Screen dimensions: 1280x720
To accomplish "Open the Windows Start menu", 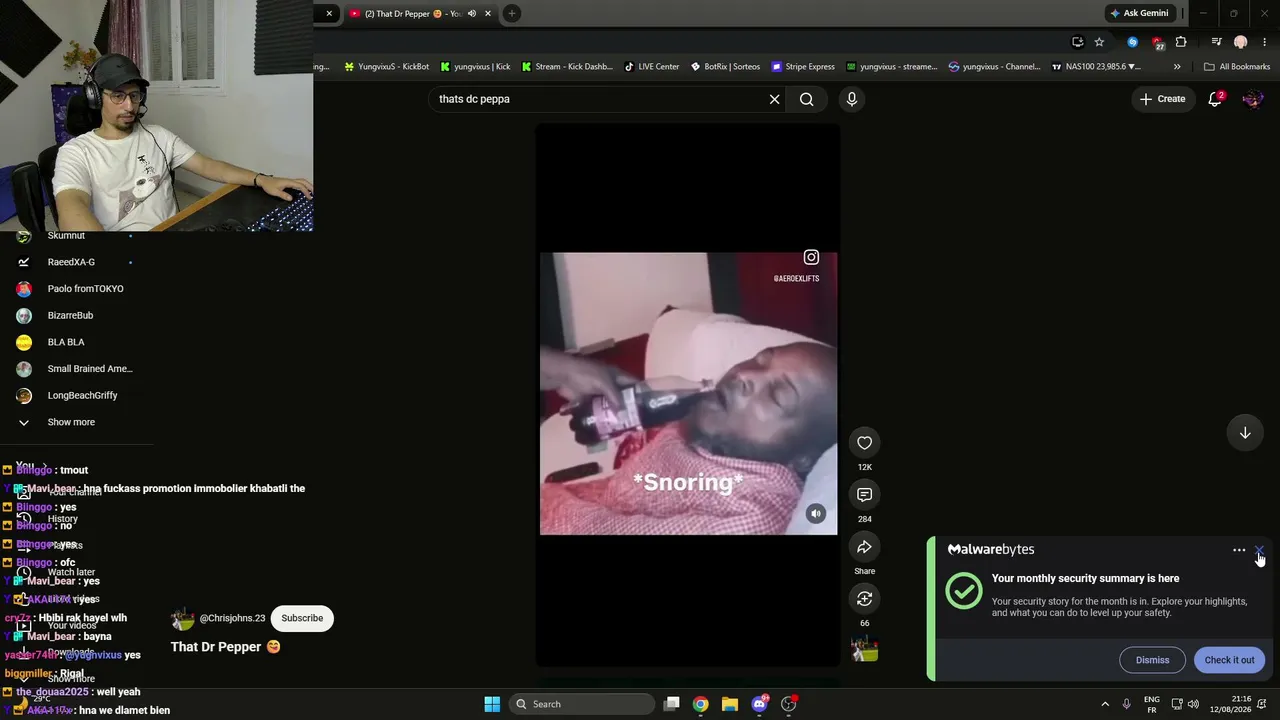I will tap(492, 704).
